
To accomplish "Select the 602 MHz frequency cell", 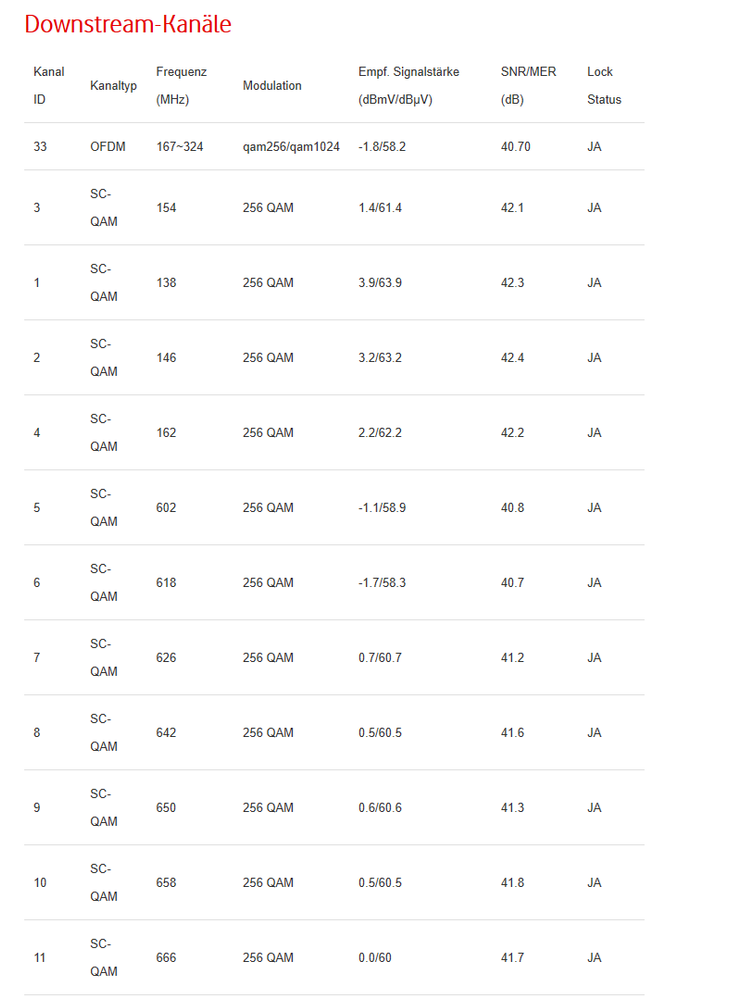I will 166,508.
